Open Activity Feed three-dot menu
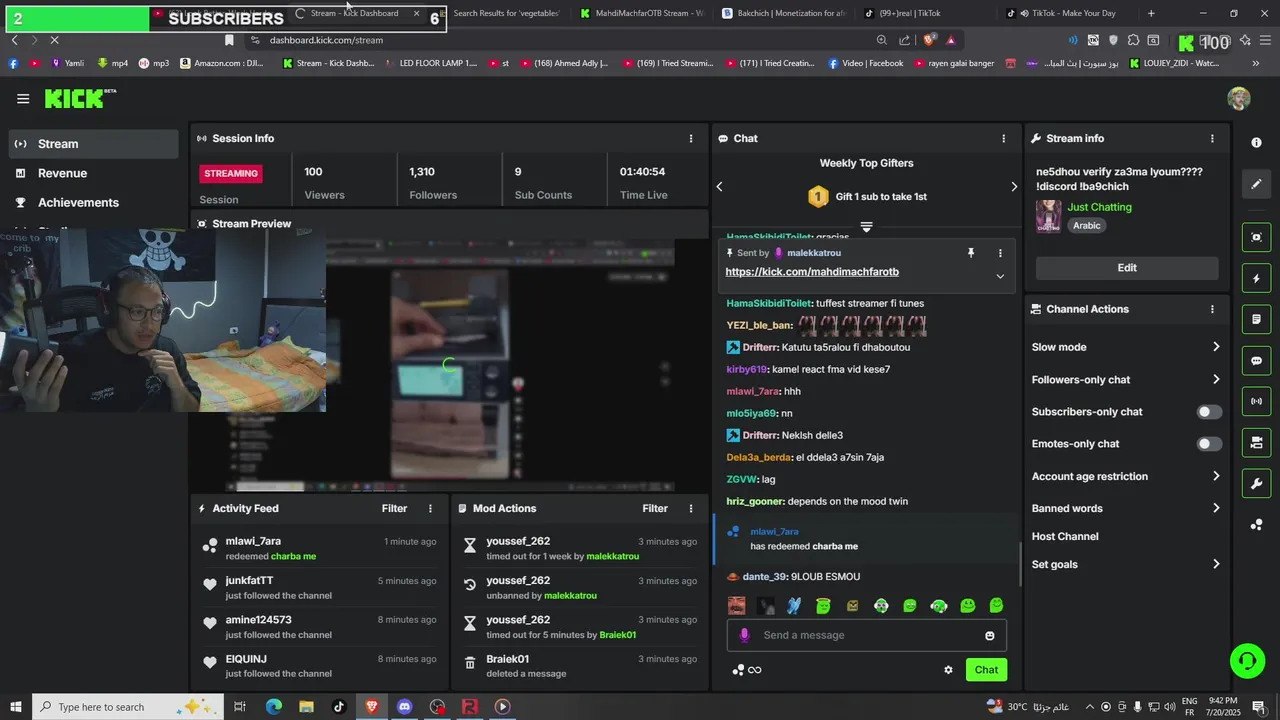This screenshot has width=1280, height=720. (x=430, y=508)
